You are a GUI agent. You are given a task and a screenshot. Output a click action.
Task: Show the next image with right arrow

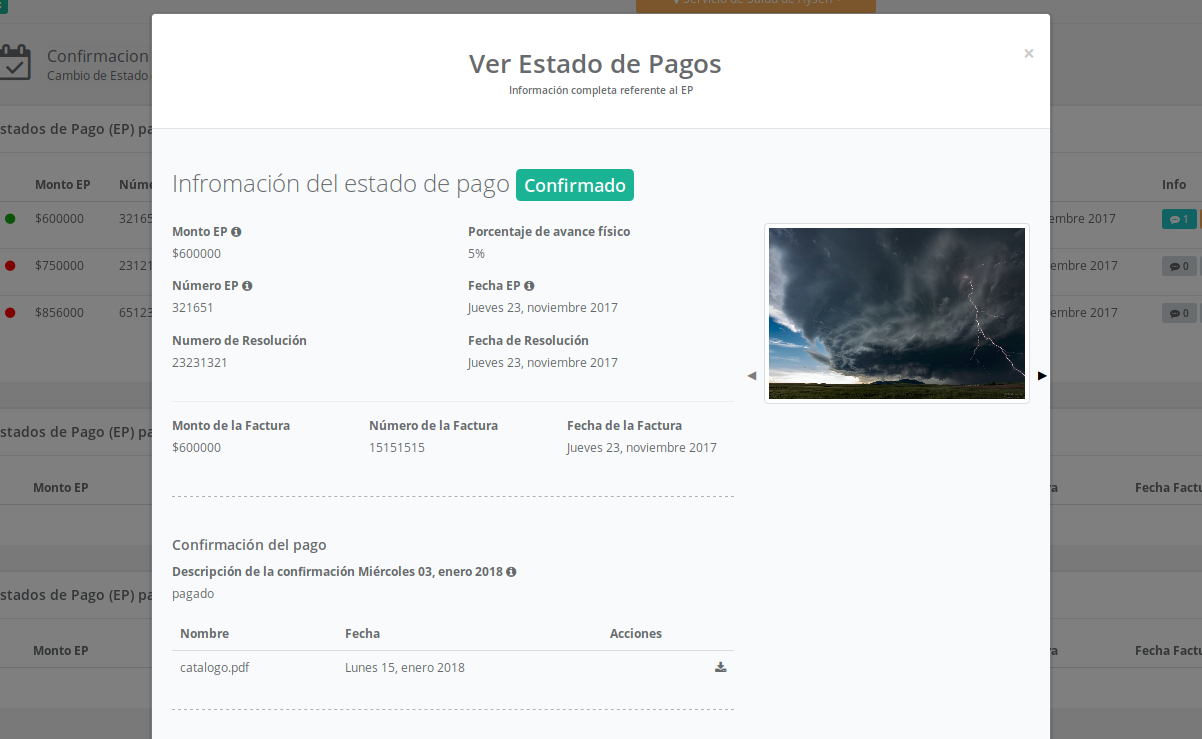coord(1042,376)
